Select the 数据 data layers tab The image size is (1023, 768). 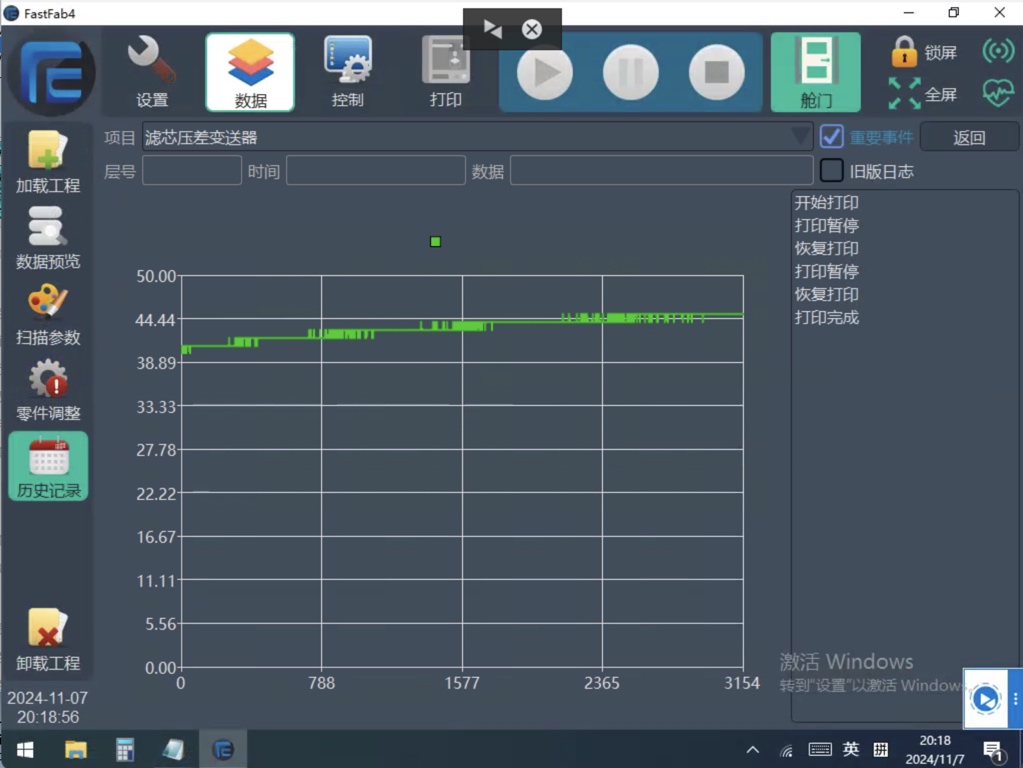click(x=250, y=71)
